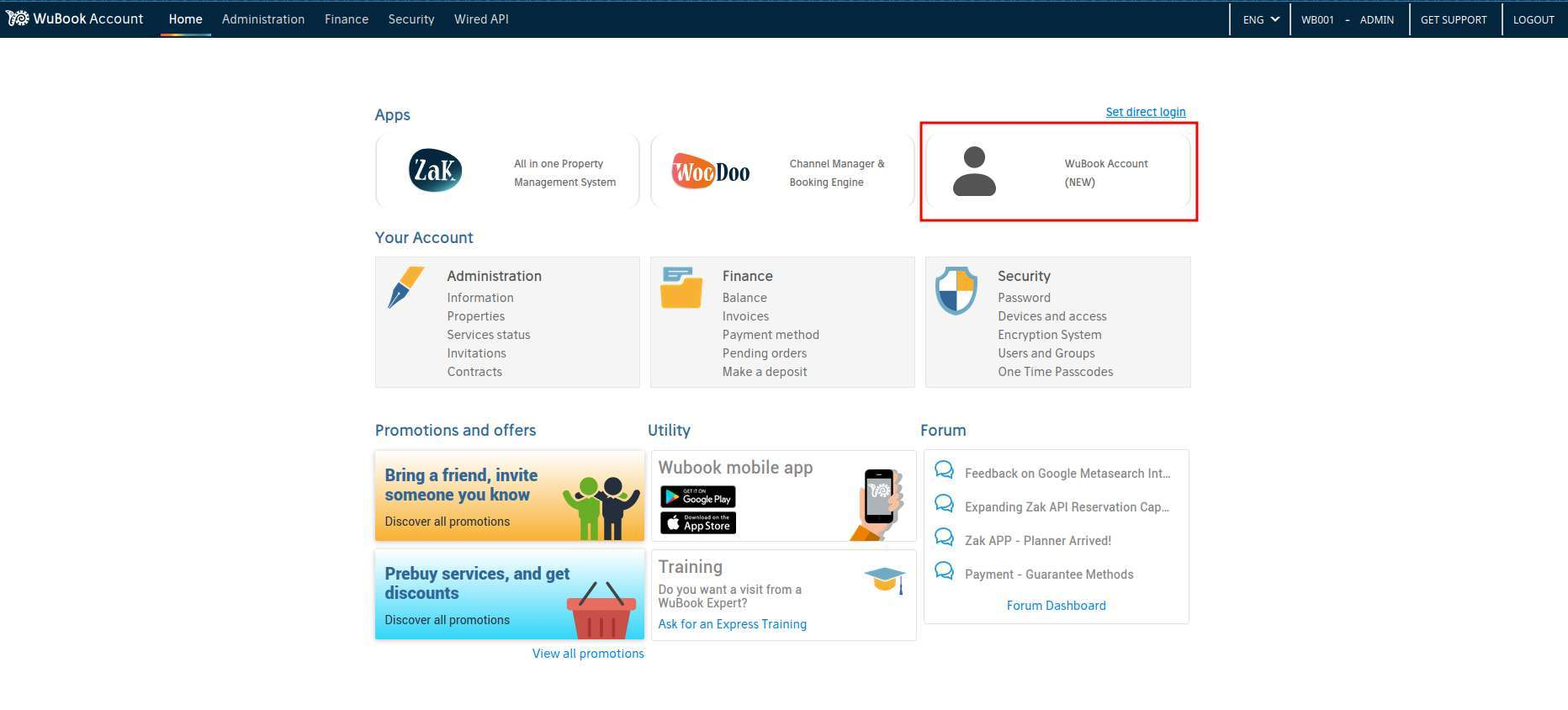Open Feedback on Google Metasearch forum post

(1067, 474)
